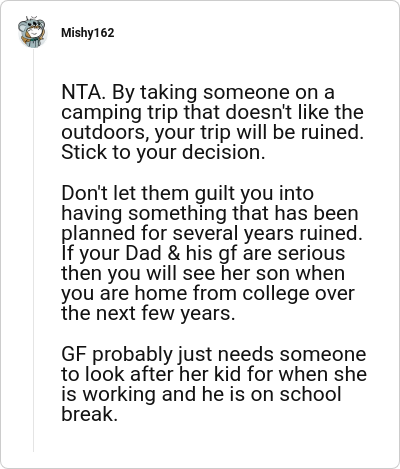Click the word NTA at comment start
Viewport: 400px width, 469px height.
coord(81,92)
